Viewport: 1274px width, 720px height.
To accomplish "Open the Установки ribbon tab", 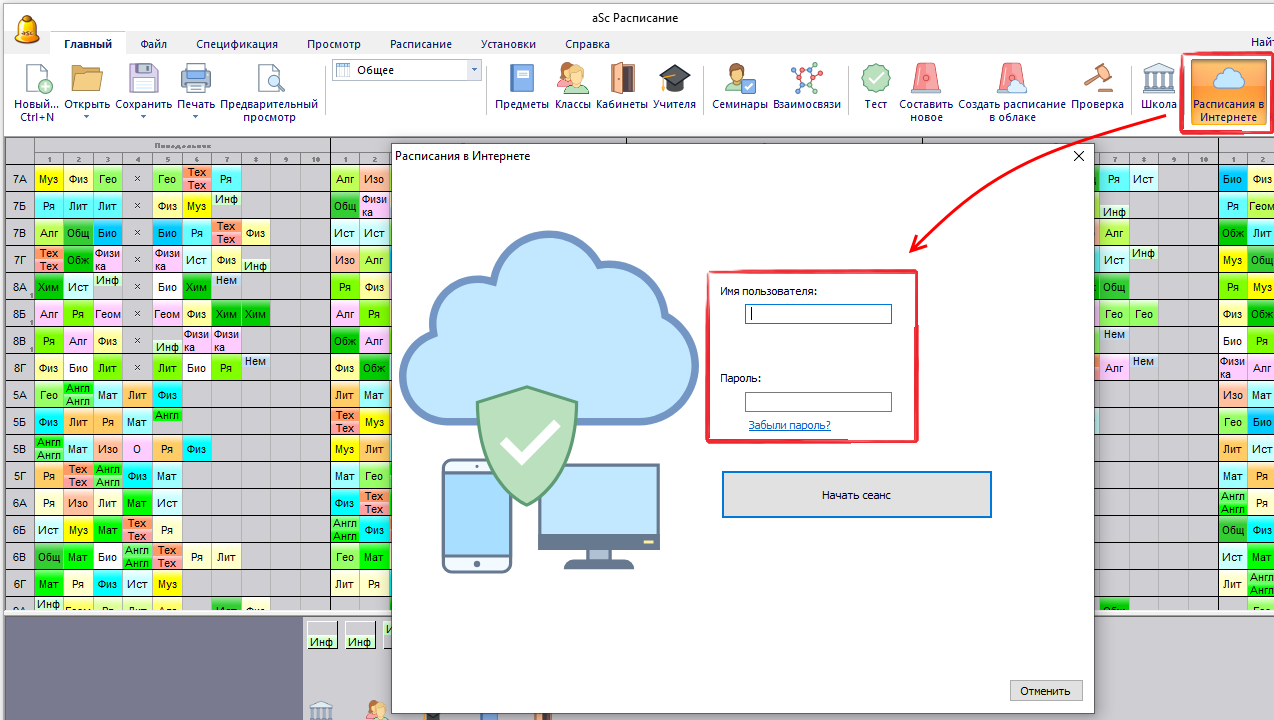I will click(x=508, y=44).
